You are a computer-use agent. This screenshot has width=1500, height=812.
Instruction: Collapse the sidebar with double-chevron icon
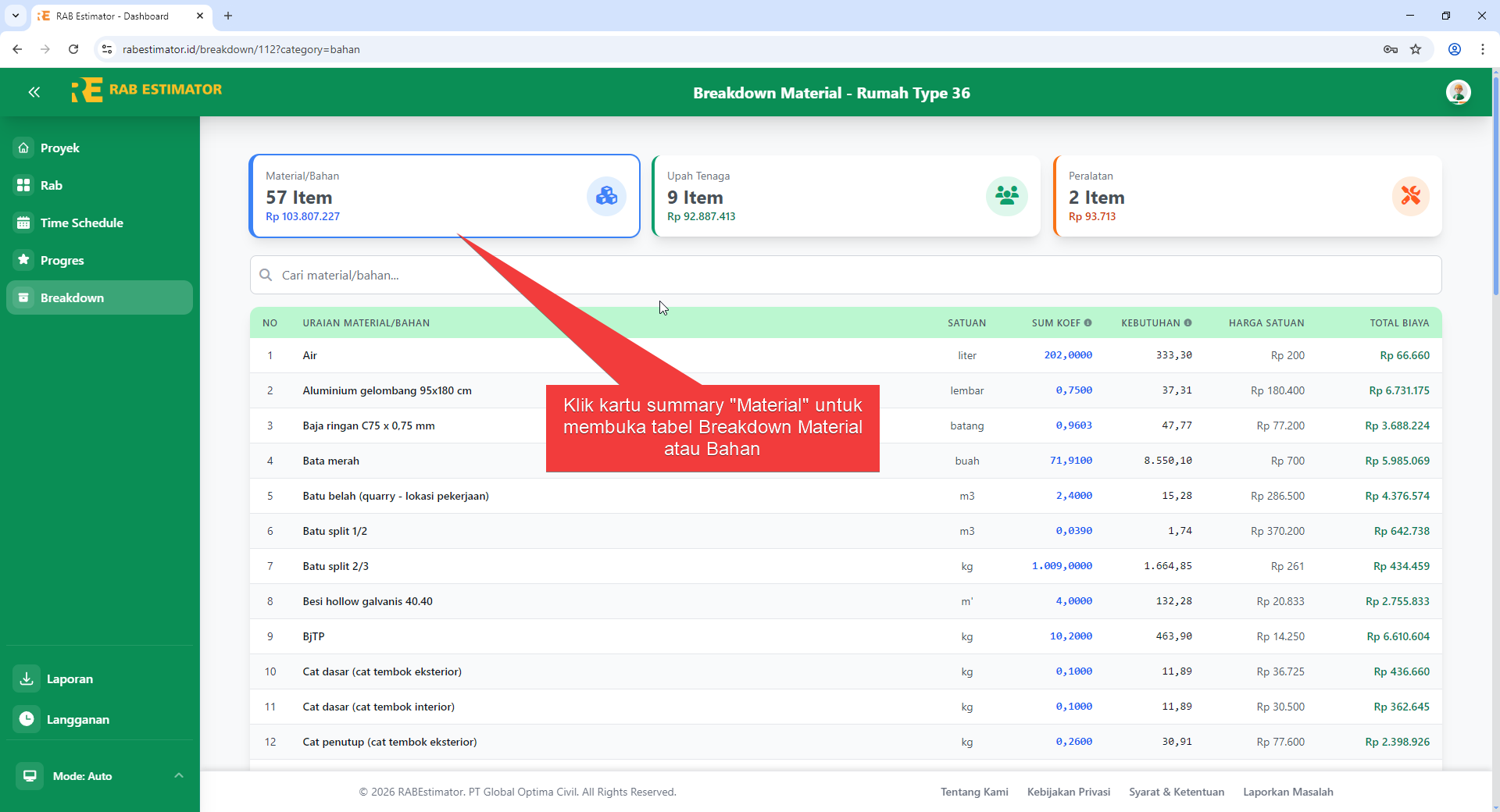[34, 92]
